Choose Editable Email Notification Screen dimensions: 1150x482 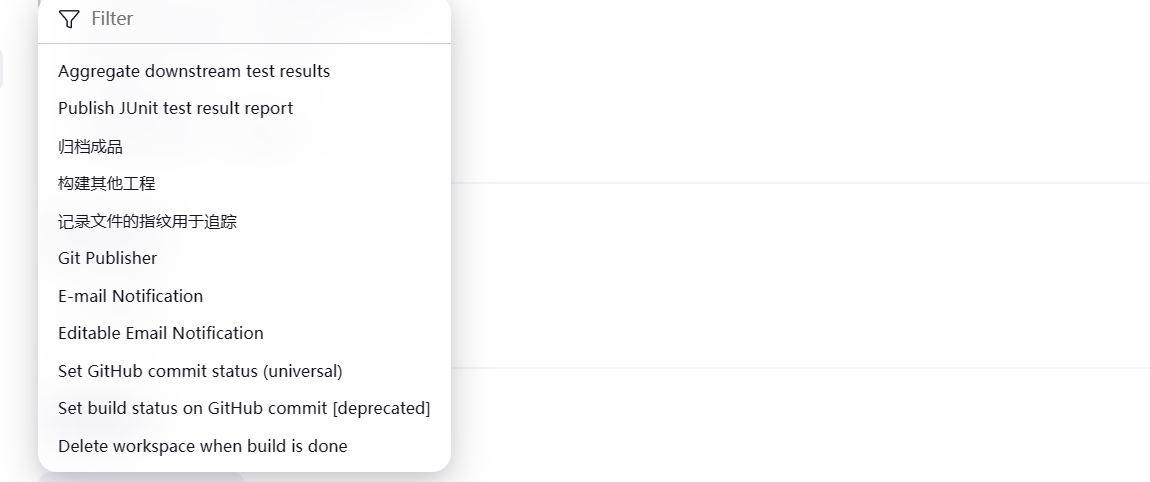pos(244,333)
